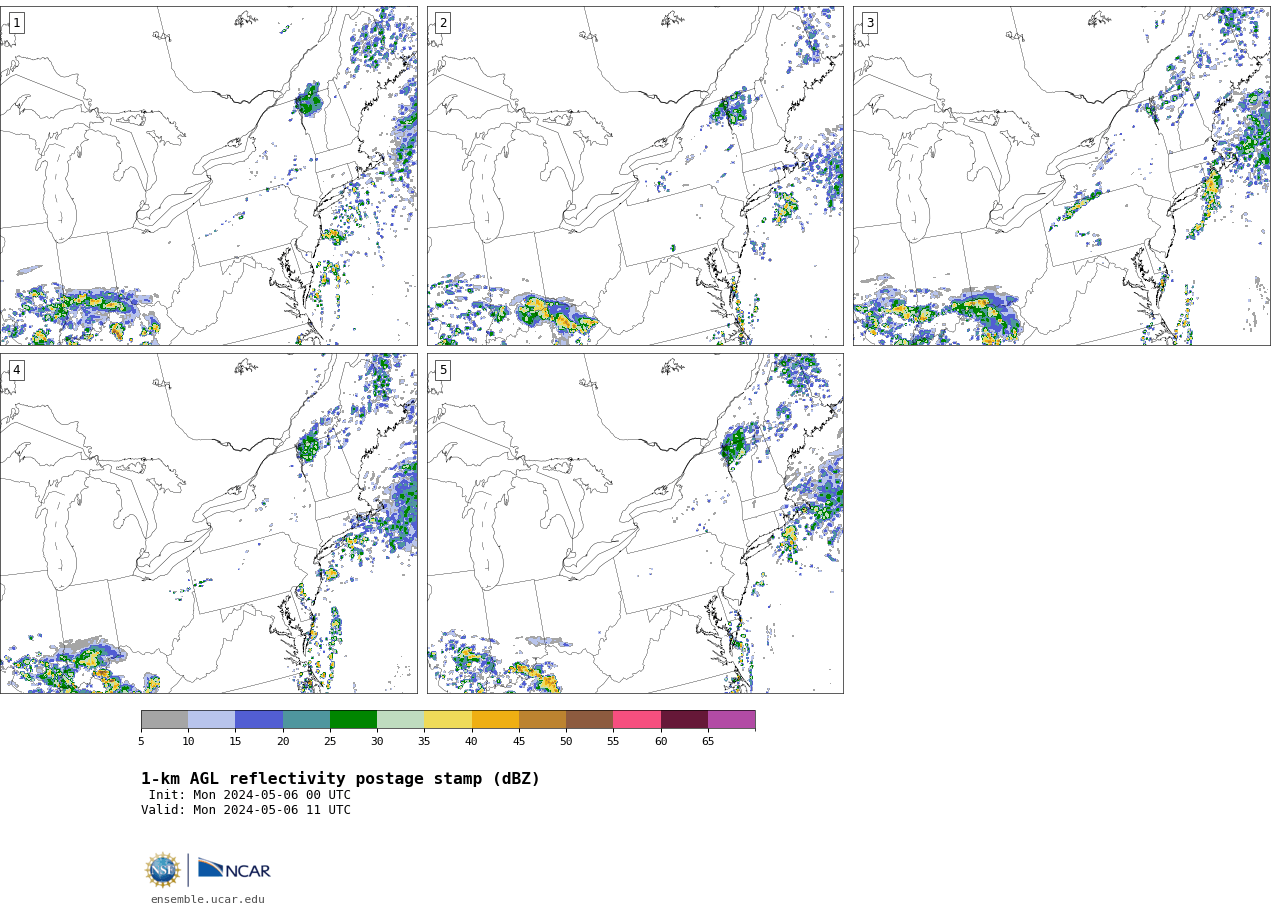This screenshot has height=910, width=1280.
Task: Click the colorbar tick label 20
Action: tap(283, 741)
